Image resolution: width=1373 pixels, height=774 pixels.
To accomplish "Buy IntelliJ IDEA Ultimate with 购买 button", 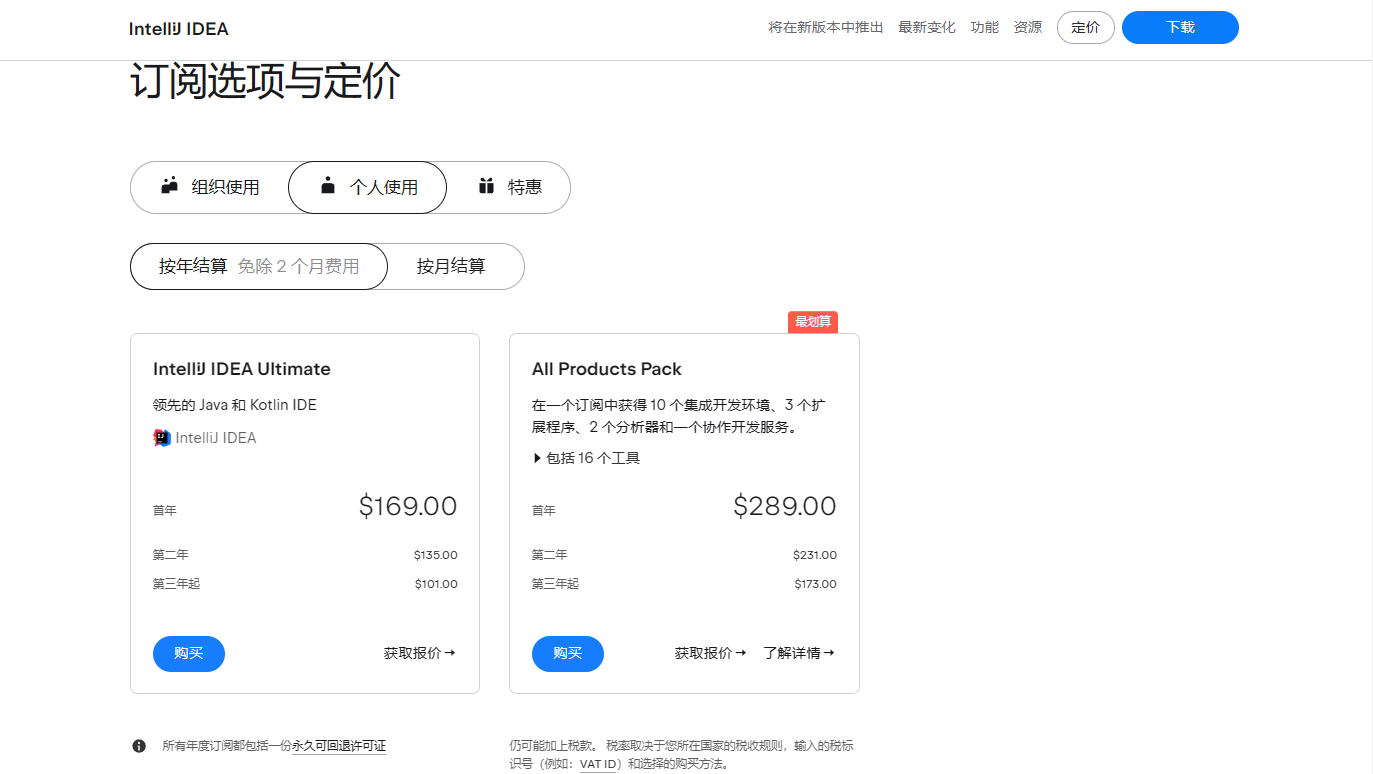I will [189, 654].
